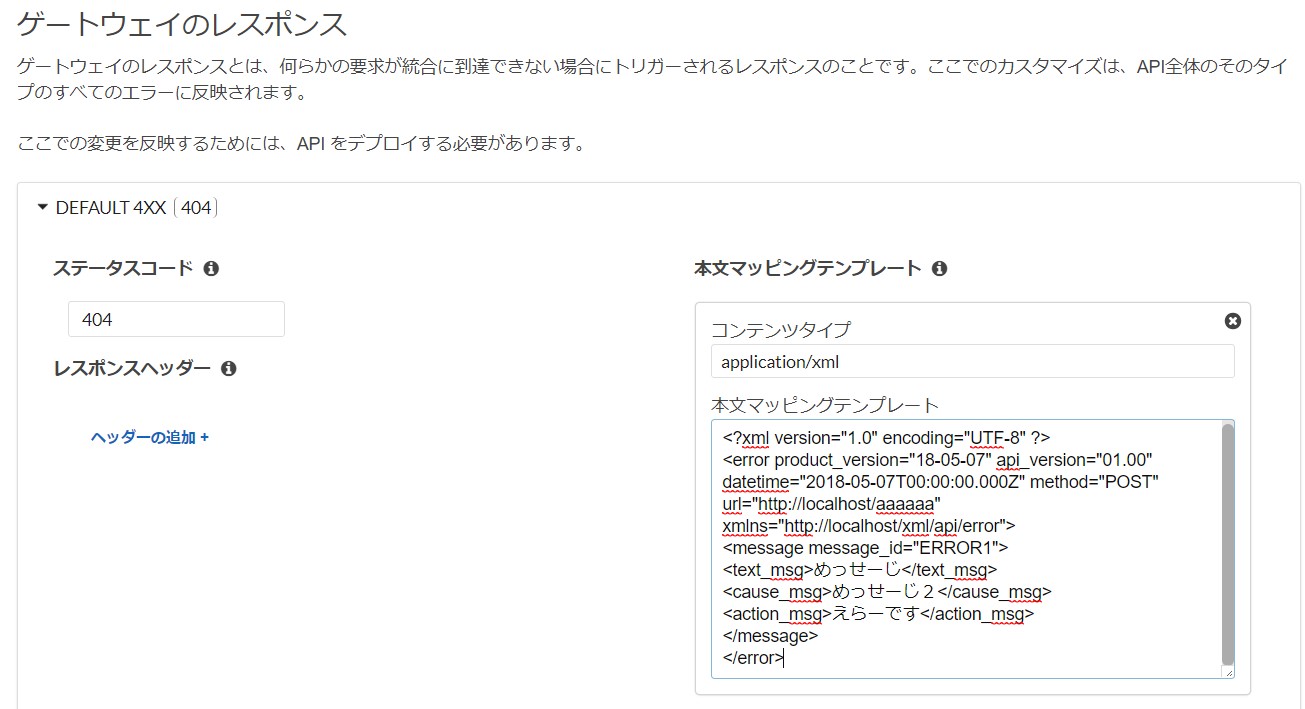Click the <cause_msg>めっせーじ２ line
This screenshot has width=1305, height=709.
point(886,592)
